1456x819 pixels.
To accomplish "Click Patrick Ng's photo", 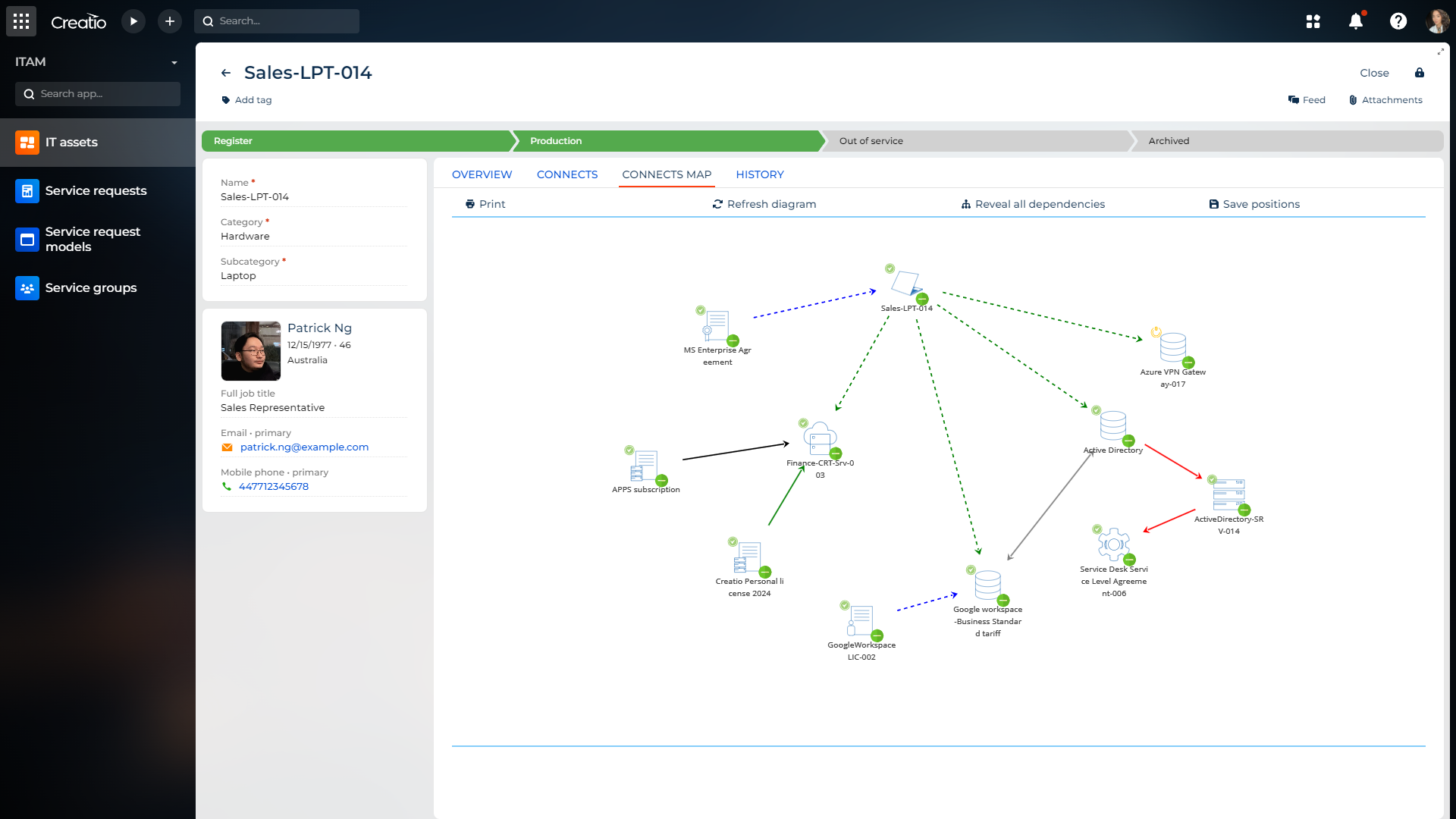I will (251, 351).
